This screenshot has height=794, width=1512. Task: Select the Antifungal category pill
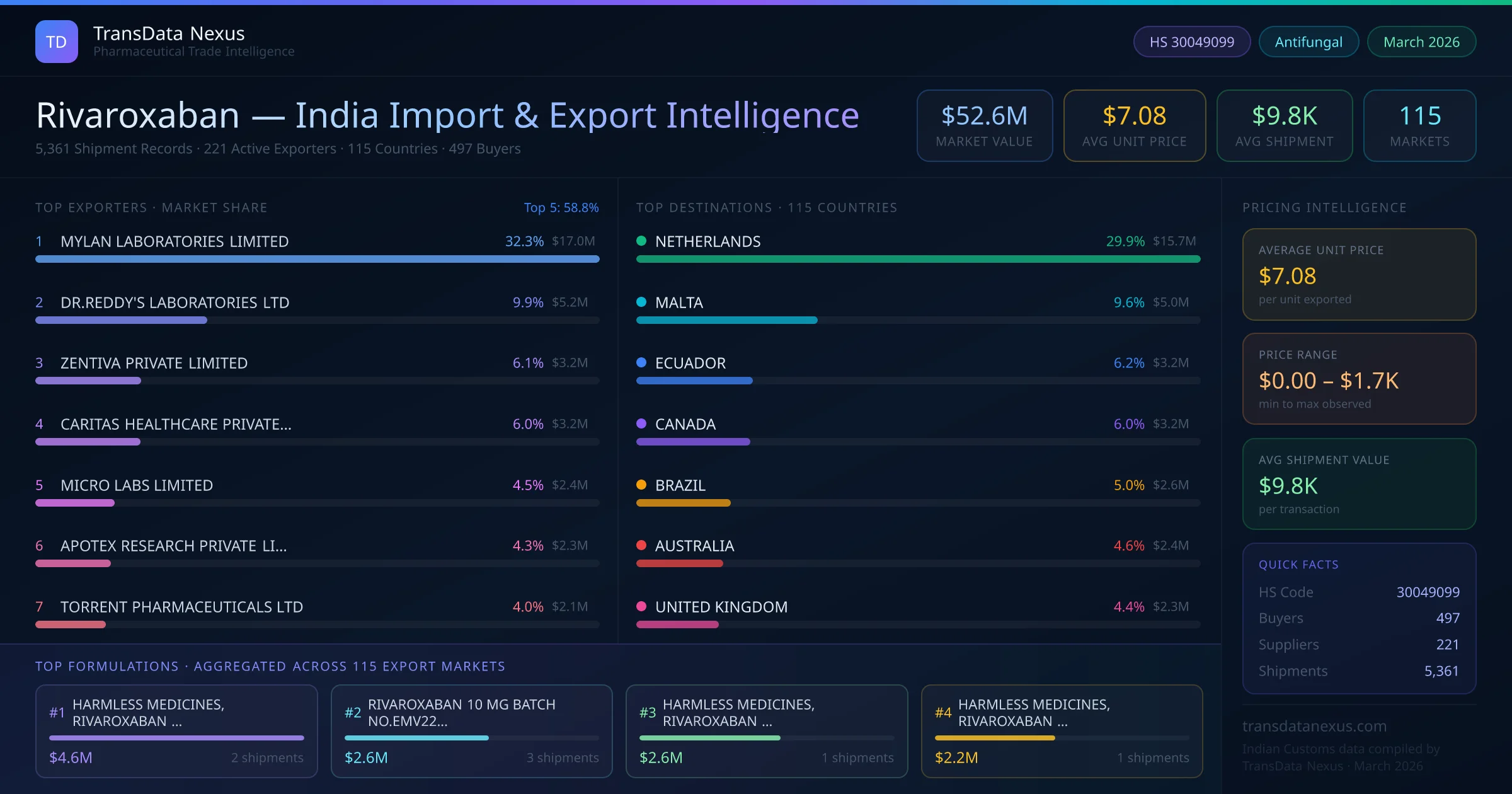pos(1308,42)
